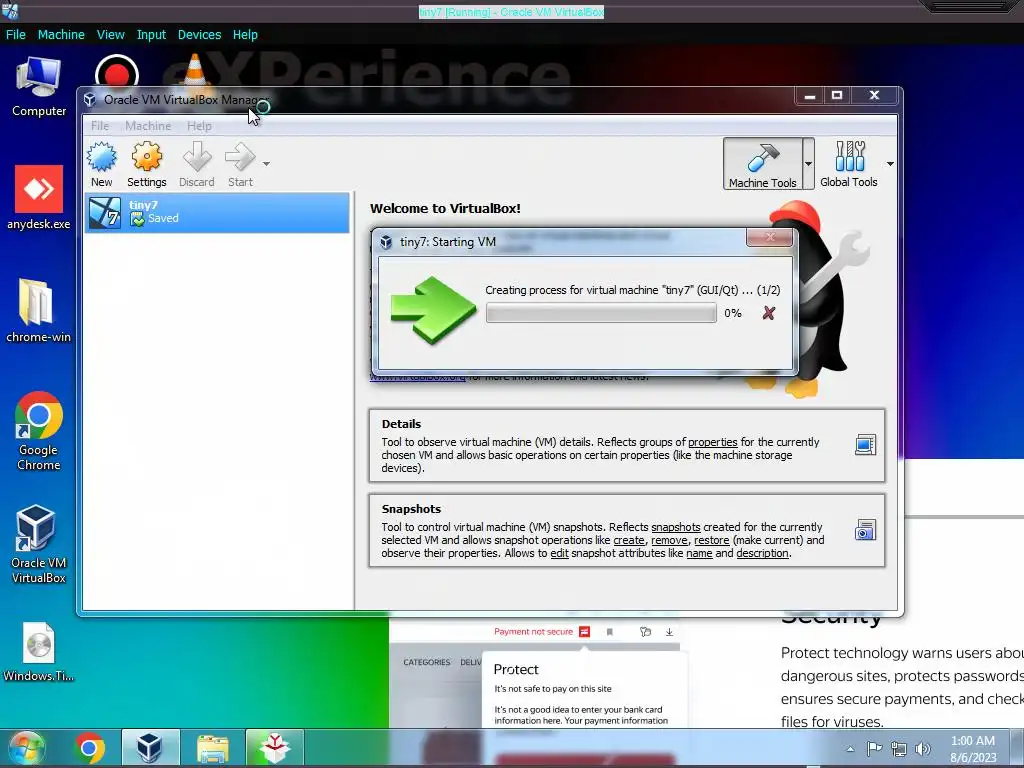Expand the Machine Tools dropdown arrow
Screen dimensions: 1024x768
tap(808, 164)
